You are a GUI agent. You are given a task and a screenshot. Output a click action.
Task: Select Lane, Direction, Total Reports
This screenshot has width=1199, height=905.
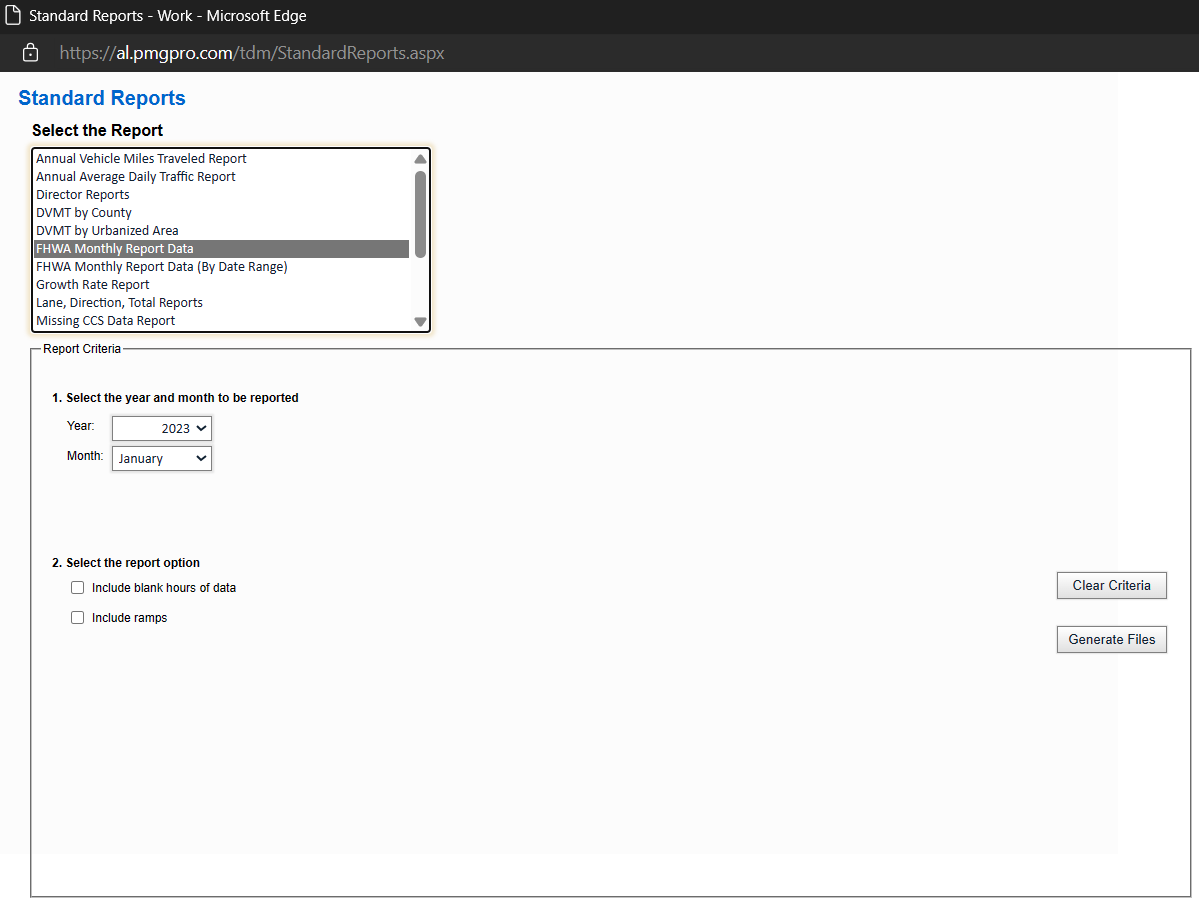(221, 303)
